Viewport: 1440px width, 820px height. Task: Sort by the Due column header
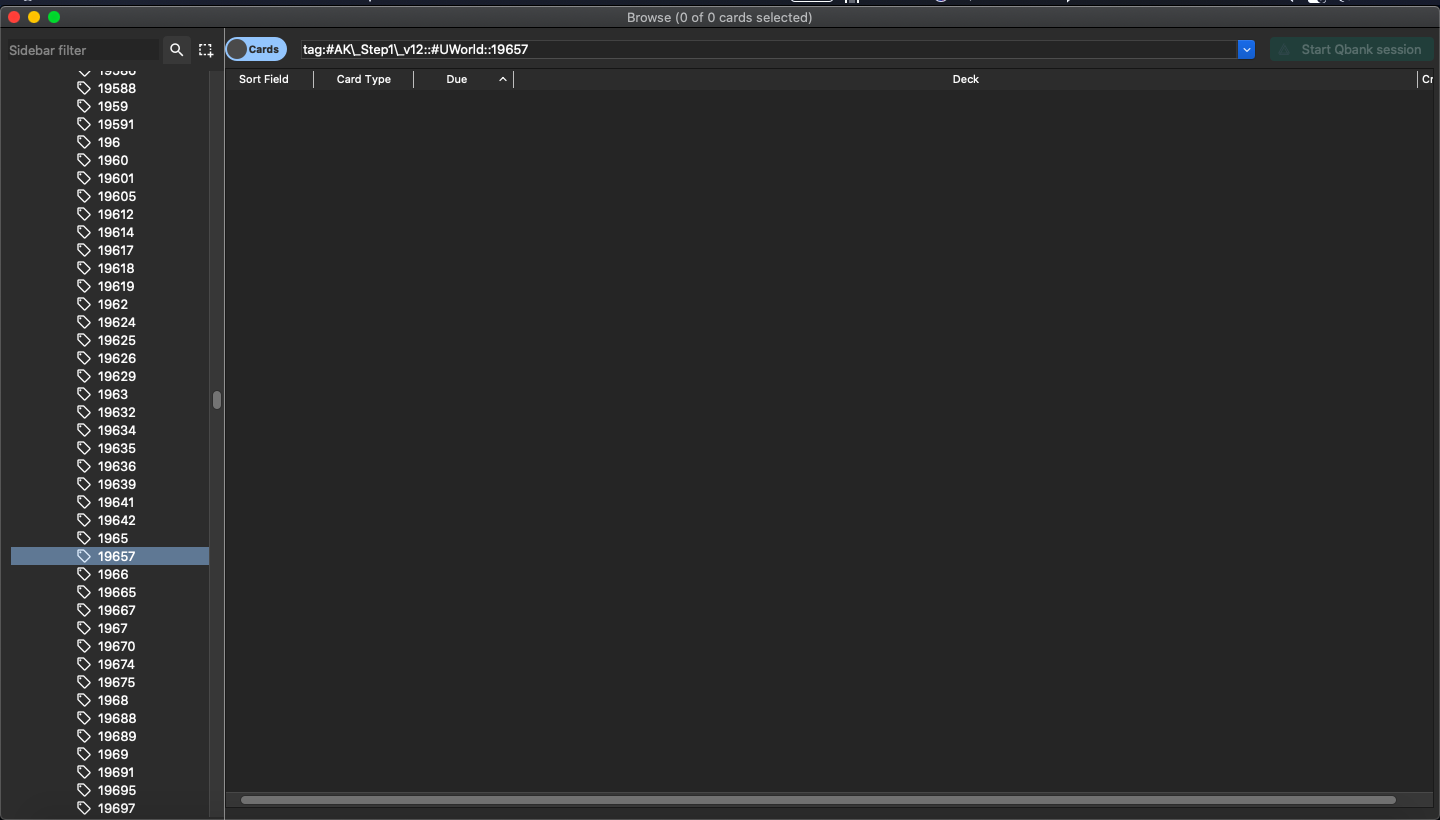pos(457,79)
